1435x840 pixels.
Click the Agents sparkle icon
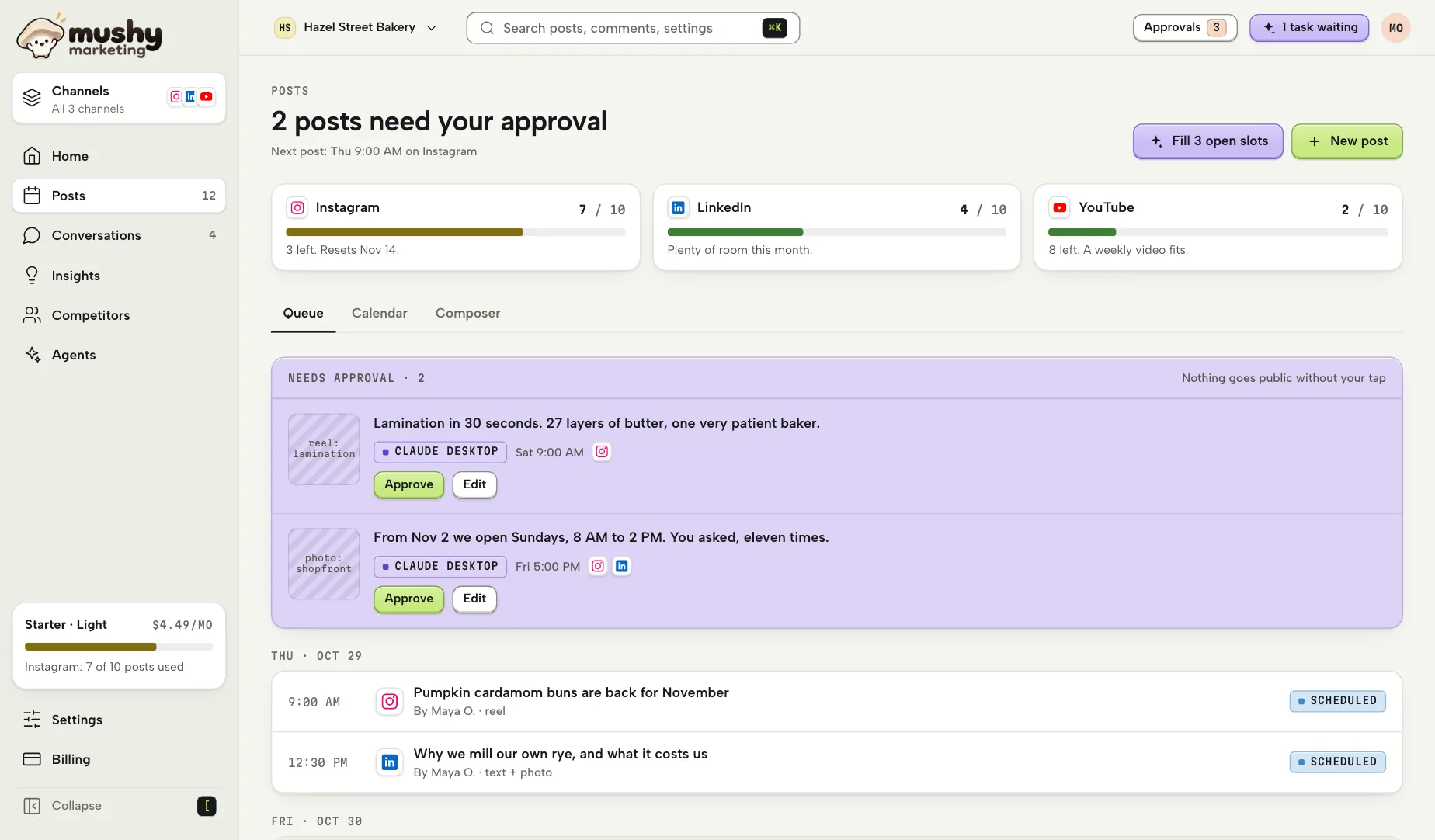click(32, 355)
